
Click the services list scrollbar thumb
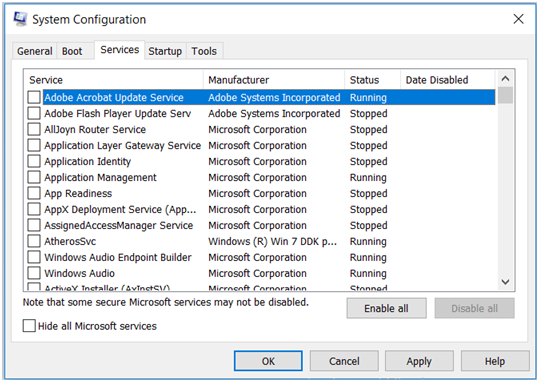505,95
